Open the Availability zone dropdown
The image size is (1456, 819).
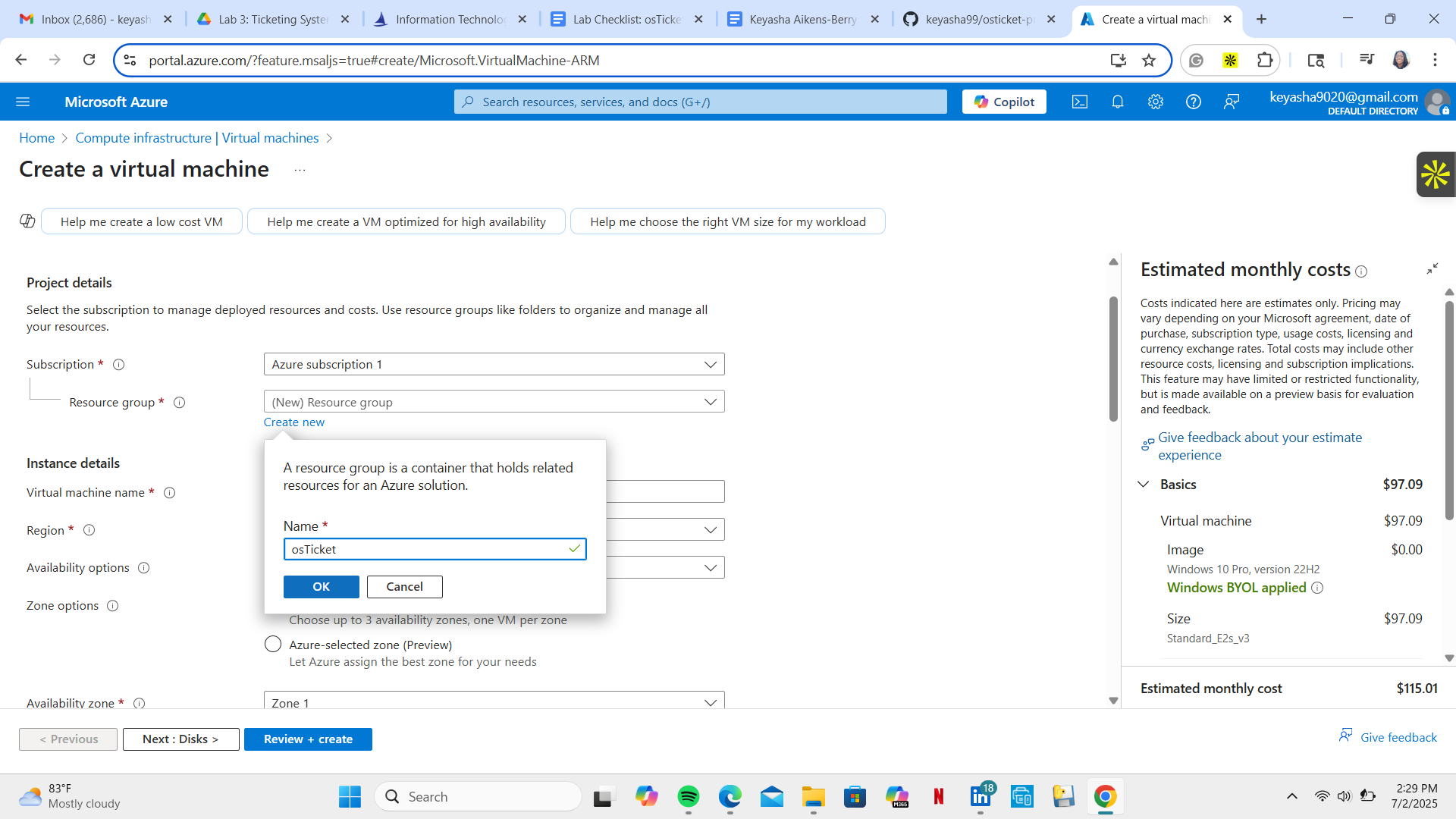tap(494, 701)
